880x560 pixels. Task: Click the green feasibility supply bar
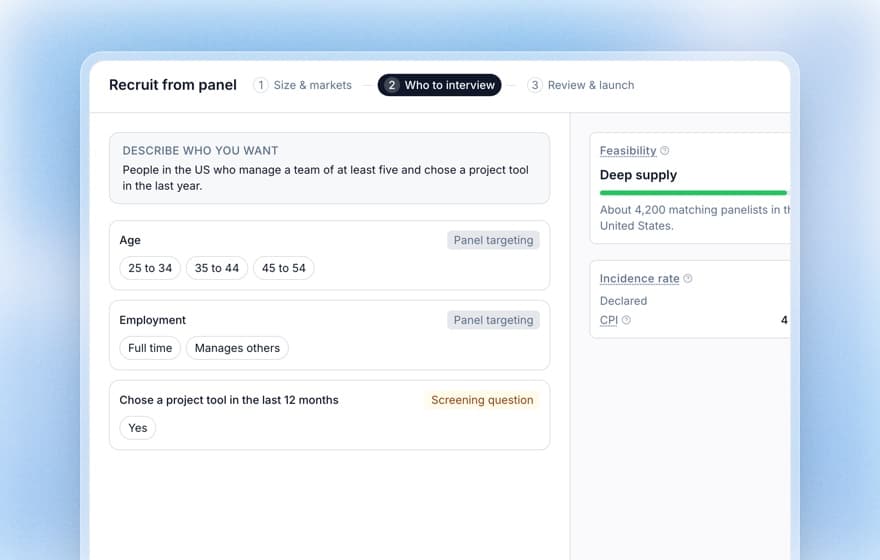tap(693, 192)
